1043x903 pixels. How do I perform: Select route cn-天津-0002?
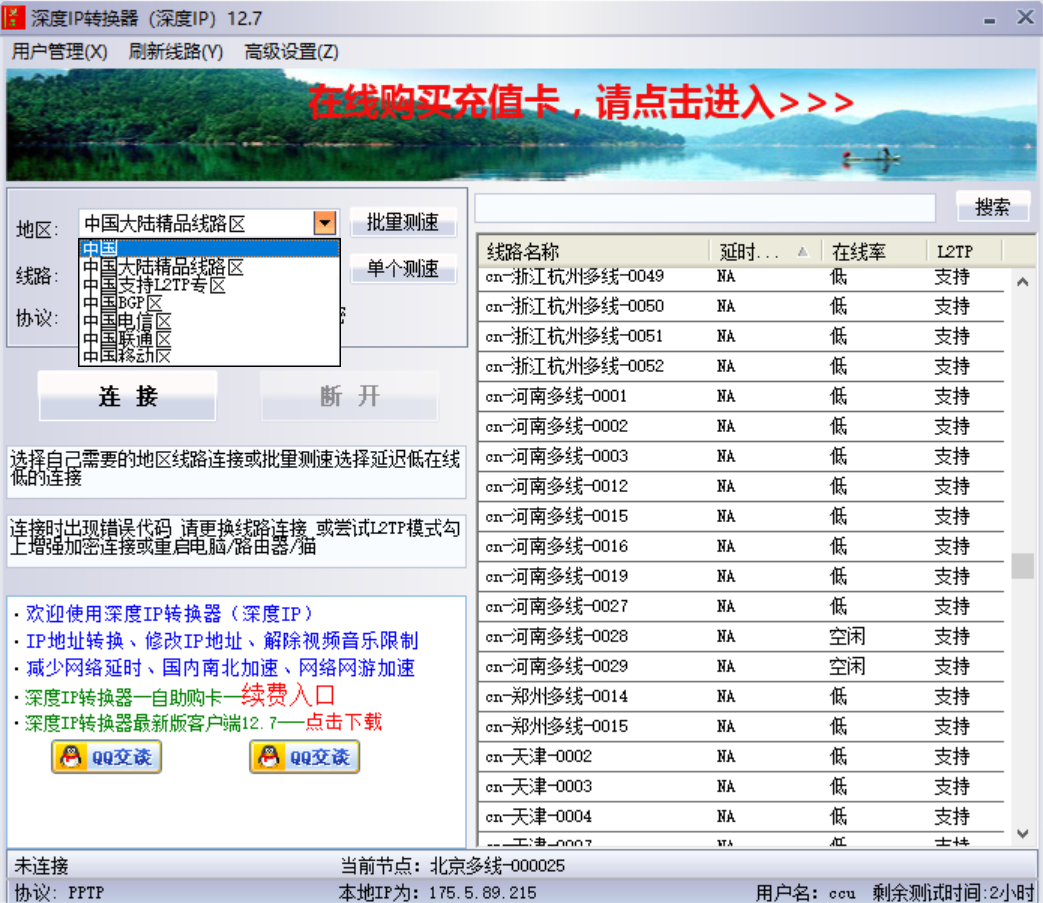pyautogui.click(x=741, y=756)
